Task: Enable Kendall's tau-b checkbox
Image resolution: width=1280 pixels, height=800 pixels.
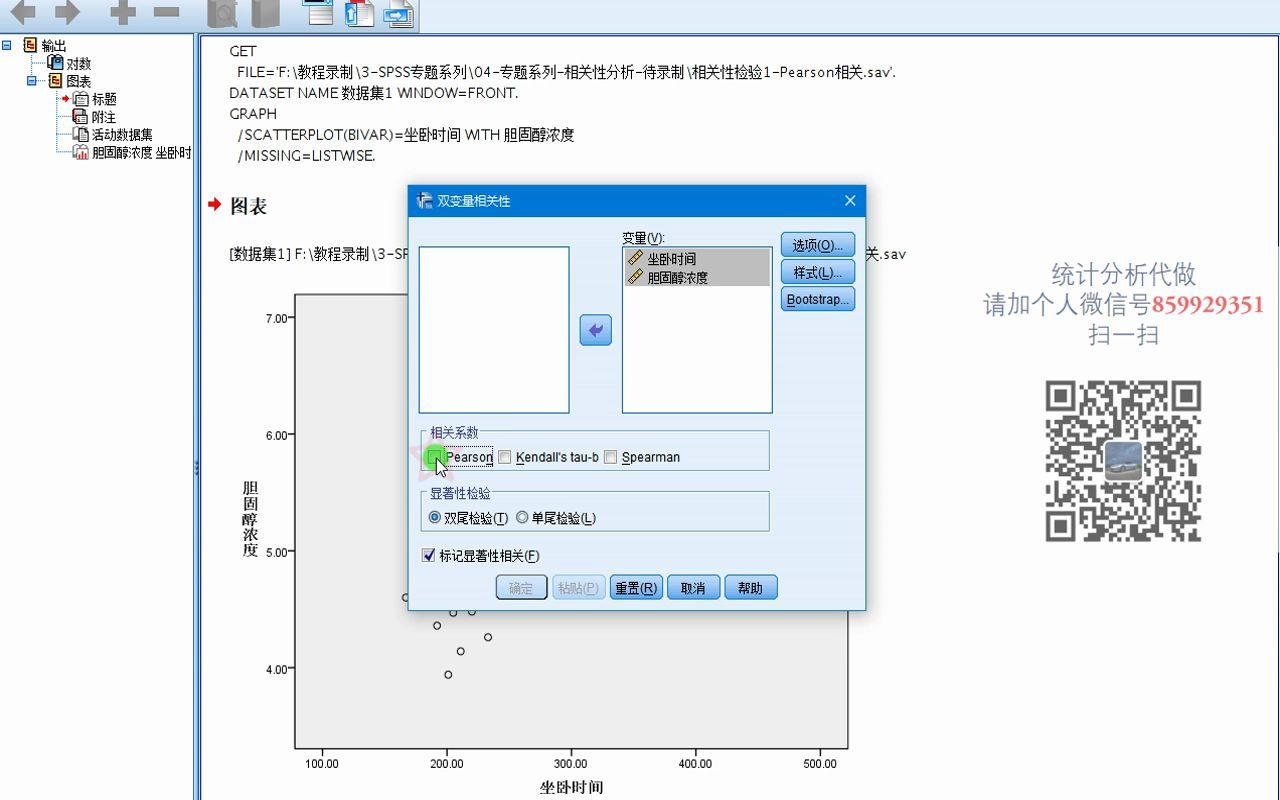Action: 505,457
